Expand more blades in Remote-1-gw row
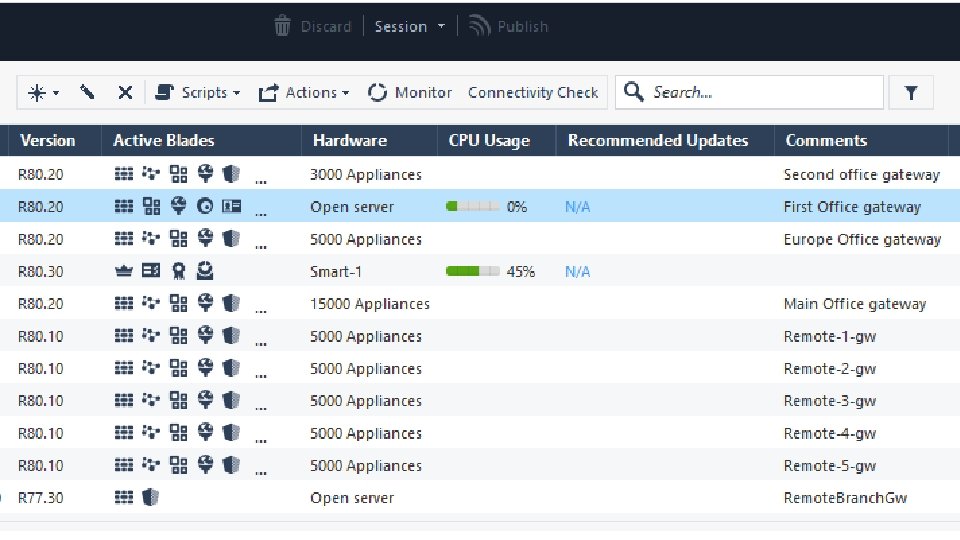The width and height of the screenshot is (960, 540). (261, 343)
